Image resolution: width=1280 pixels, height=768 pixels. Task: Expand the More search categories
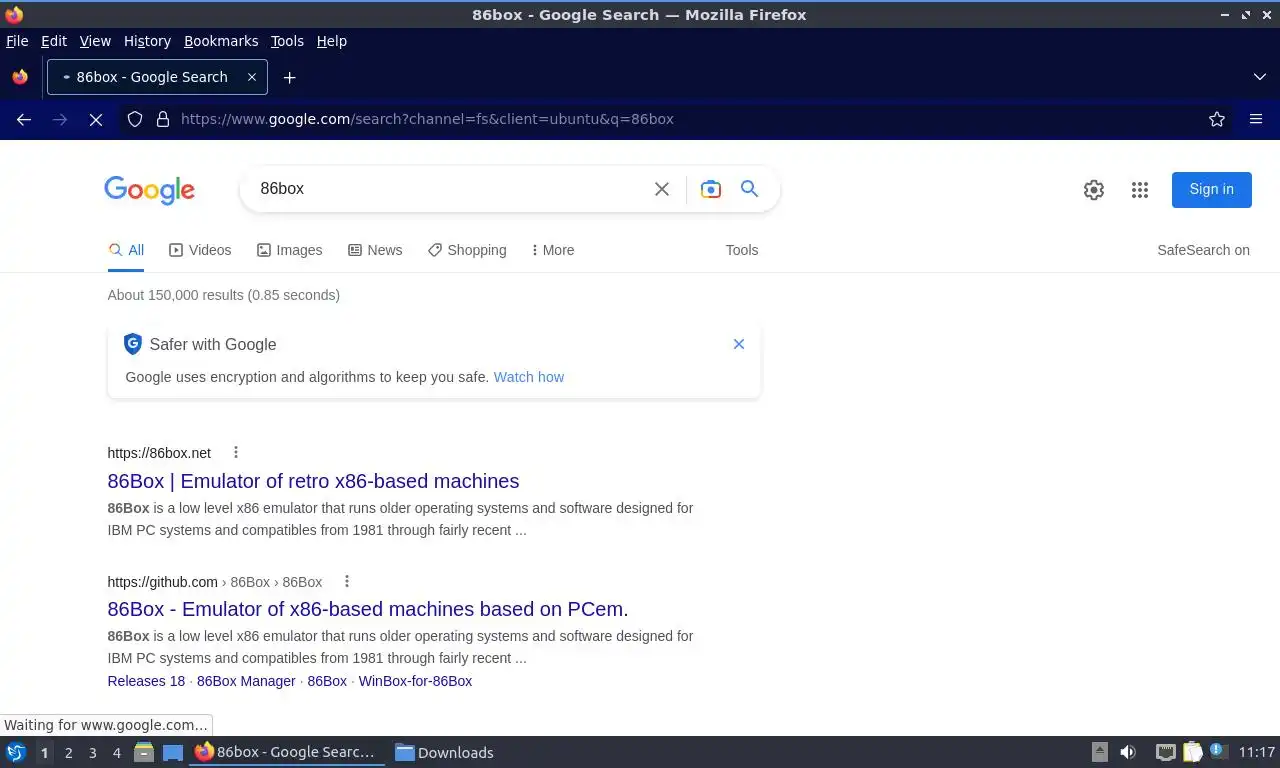553,250
